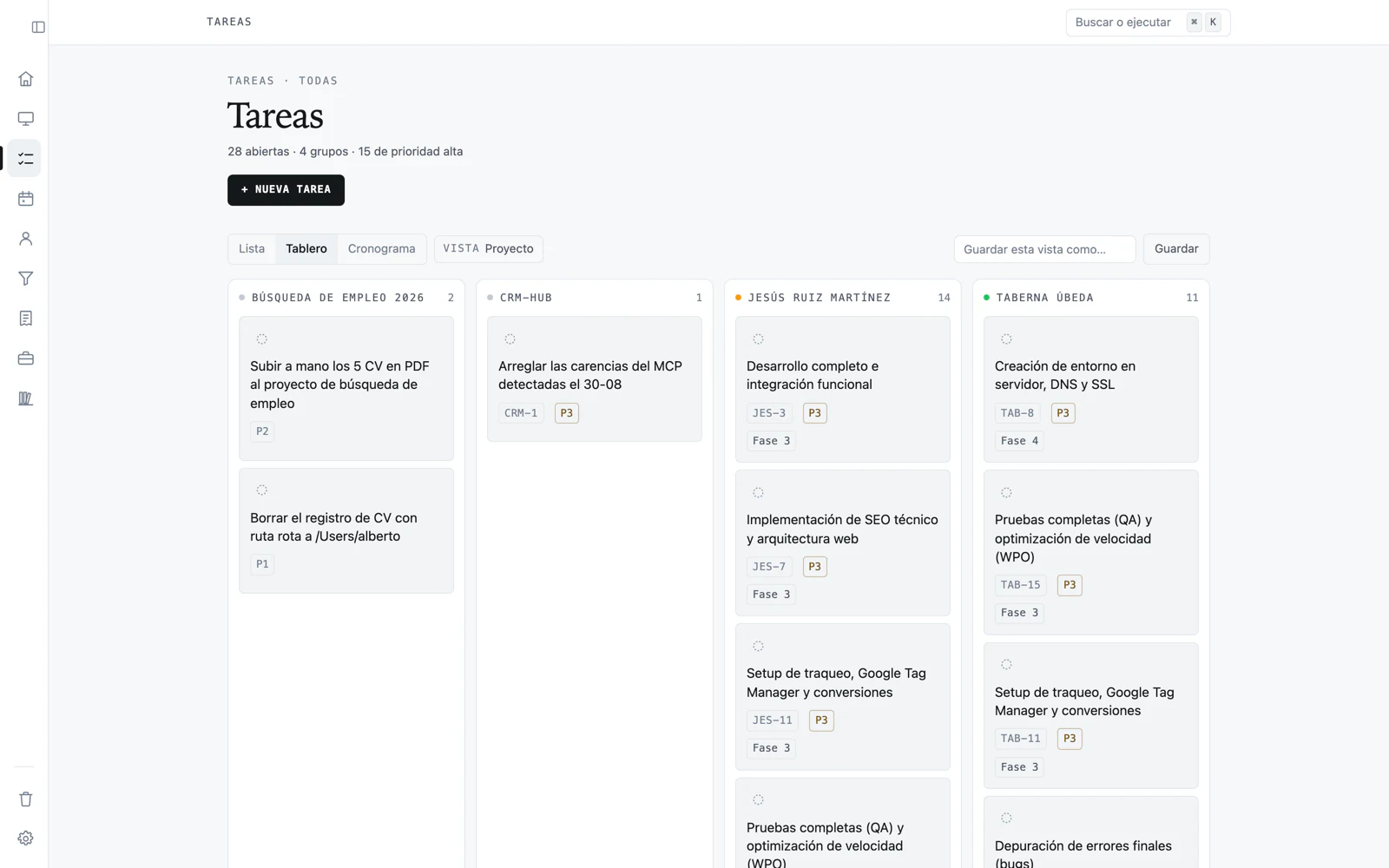Click the TAB-8 task ID tag
The height and width of the screenshot is (868, 1389).
(1017, 413)
